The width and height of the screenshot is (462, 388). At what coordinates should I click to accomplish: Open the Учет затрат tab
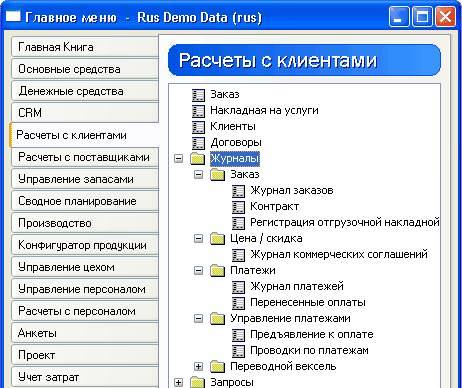(x=85, y=377)
